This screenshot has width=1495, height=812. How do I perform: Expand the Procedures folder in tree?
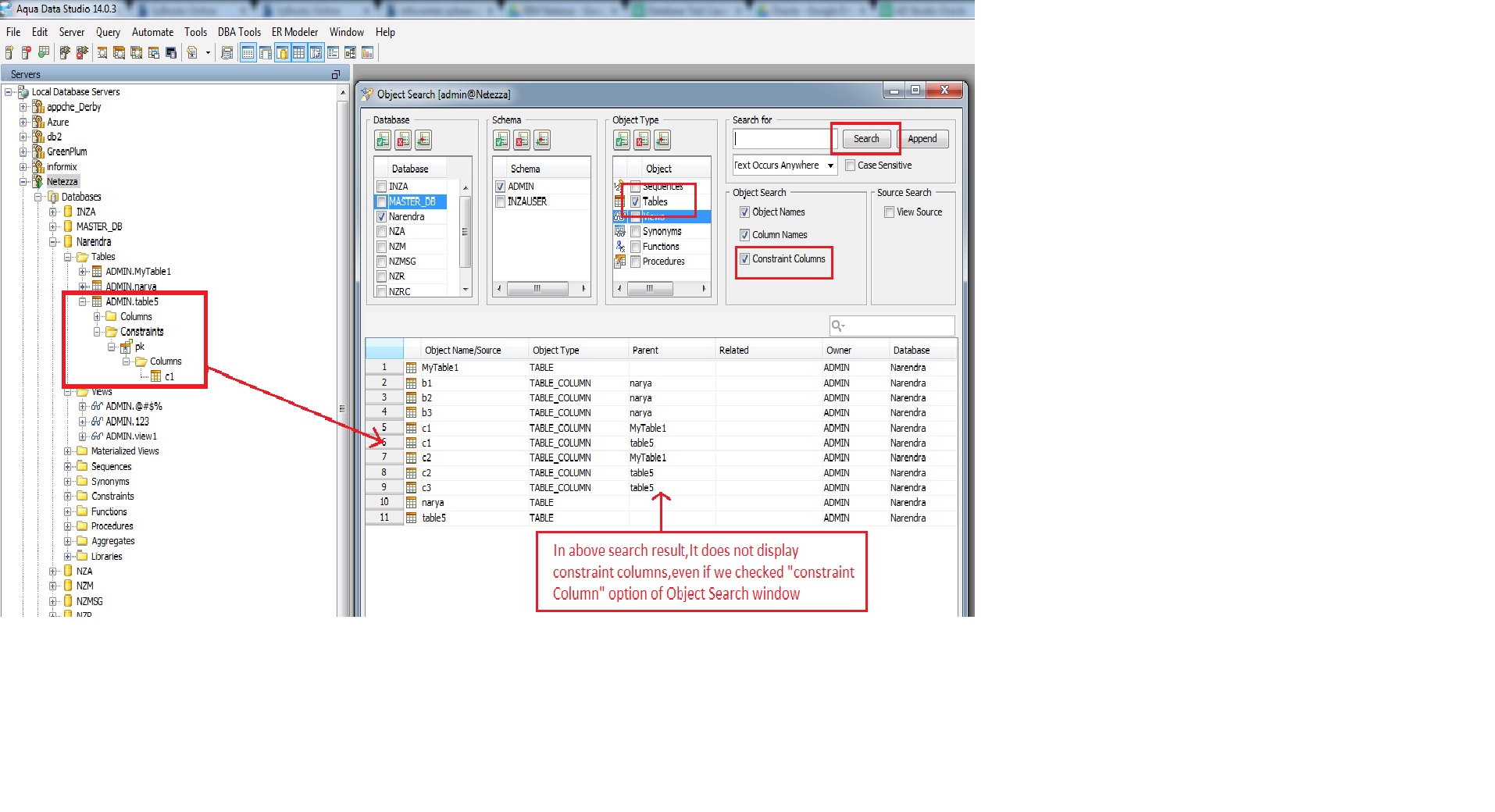coord(68,526)
